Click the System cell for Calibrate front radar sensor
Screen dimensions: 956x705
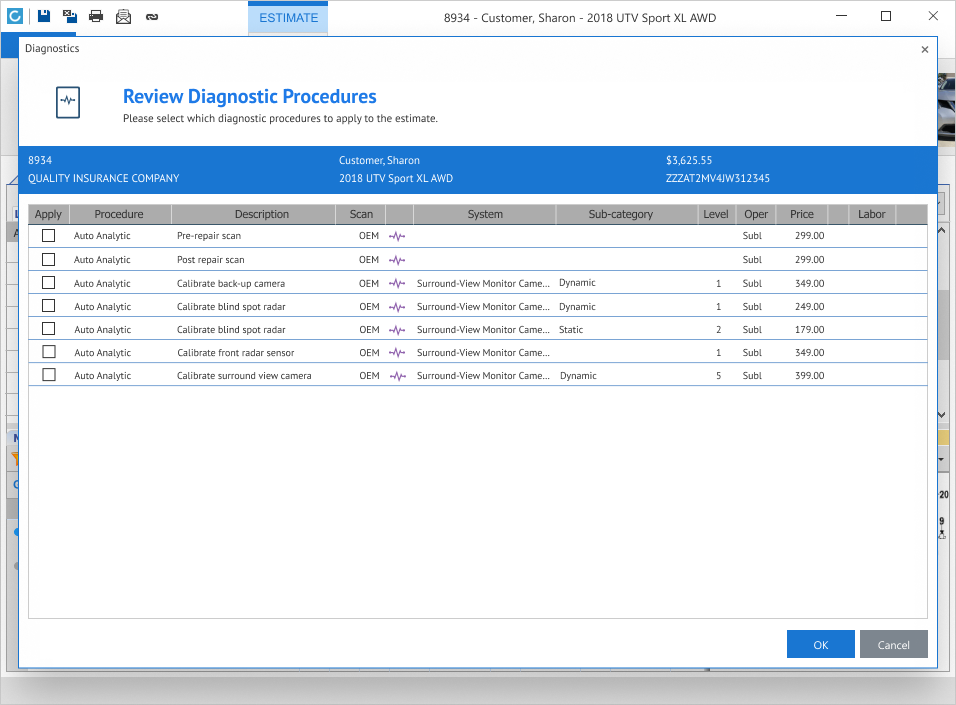point(483,353)
